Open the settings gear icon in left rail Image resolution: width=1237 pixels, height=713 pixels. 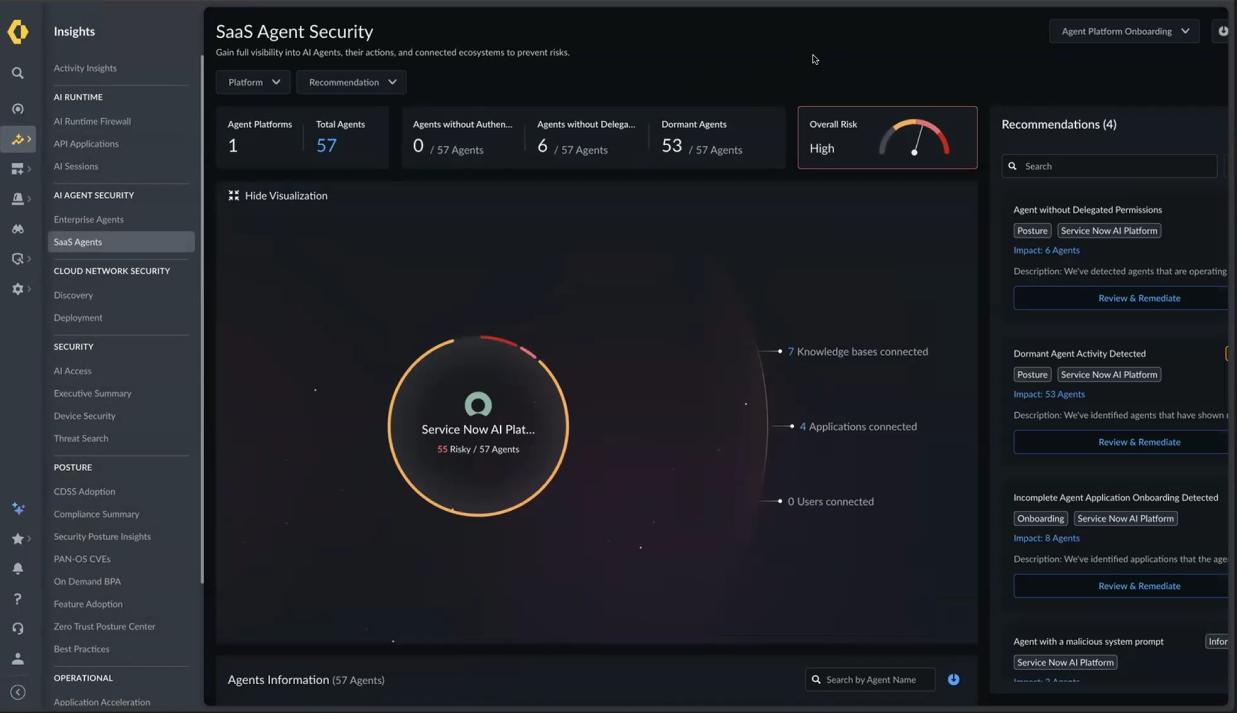pos(17,289)
